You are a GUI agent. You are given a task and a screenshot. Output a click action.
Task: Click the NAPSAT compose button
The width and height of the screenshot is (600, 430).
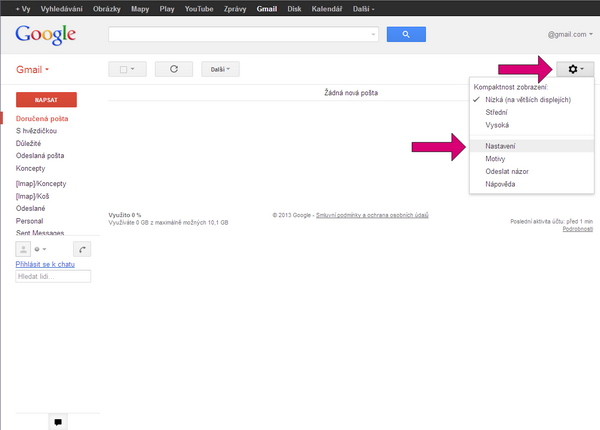[x=46, y=100]
